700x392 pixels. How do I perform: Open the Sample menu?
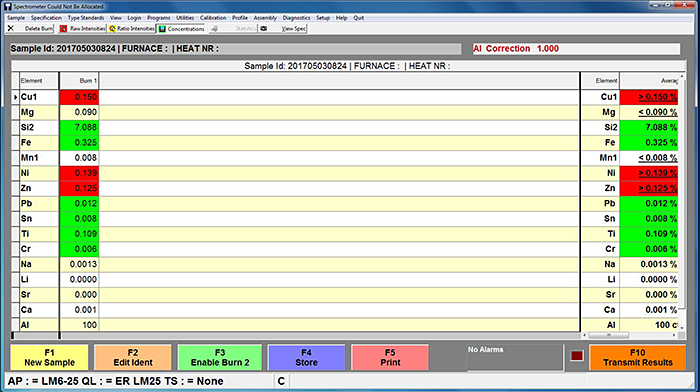click(16, 18)
